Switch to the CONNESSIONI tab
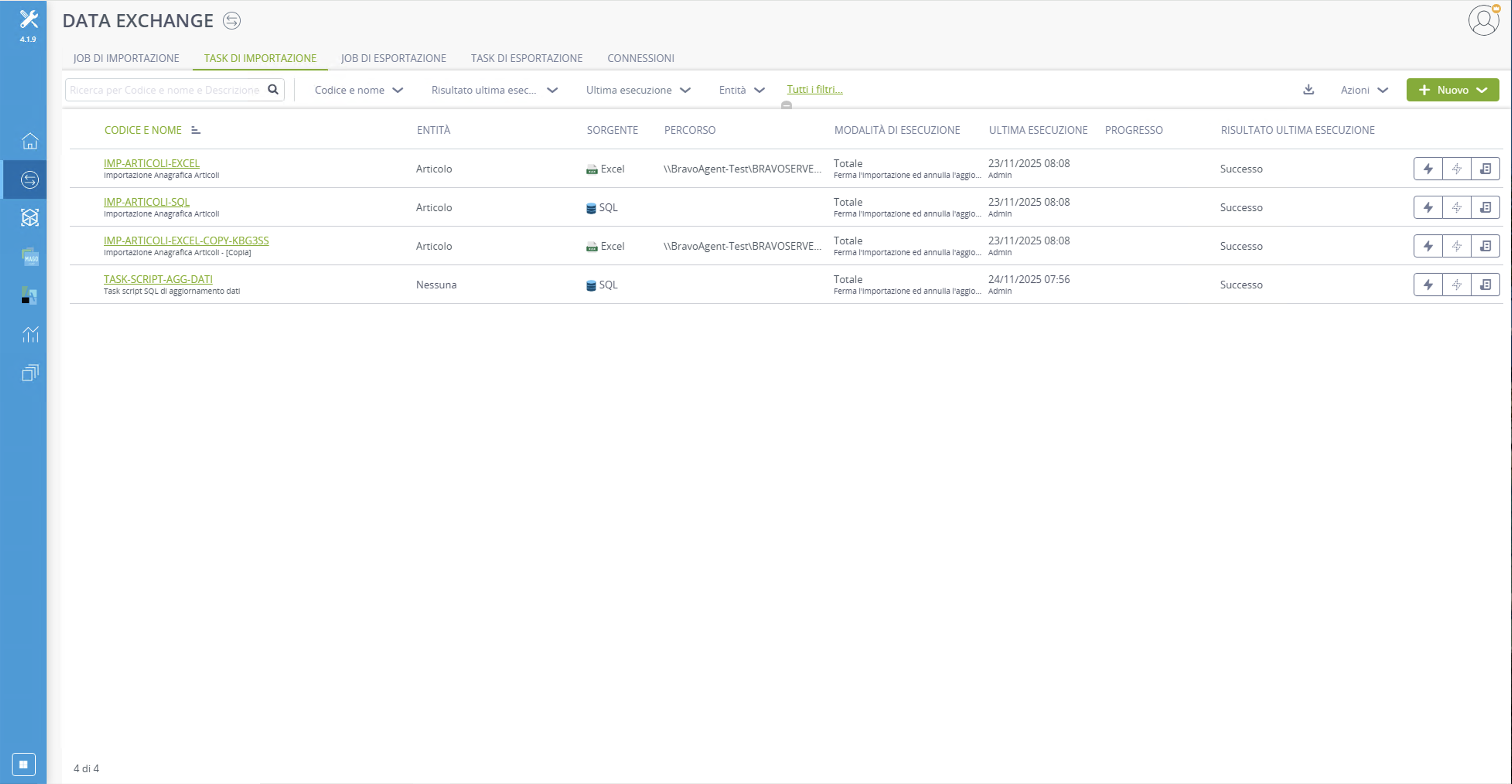This screenshot has width=1512, height=784. 640,58
